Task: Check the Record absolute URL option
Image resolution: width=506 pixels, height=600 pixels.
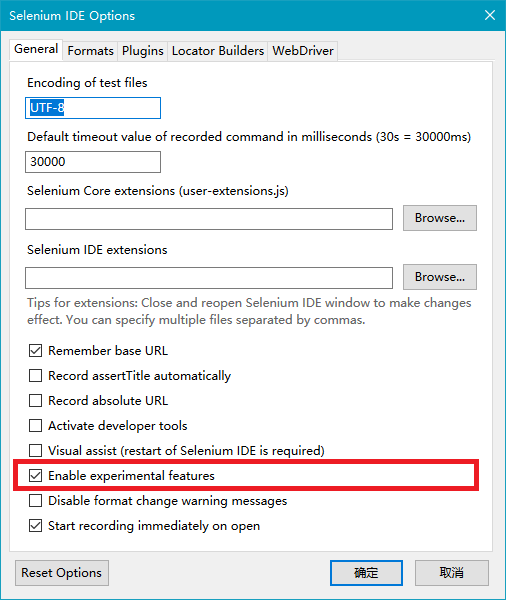Action: point(36,401)
